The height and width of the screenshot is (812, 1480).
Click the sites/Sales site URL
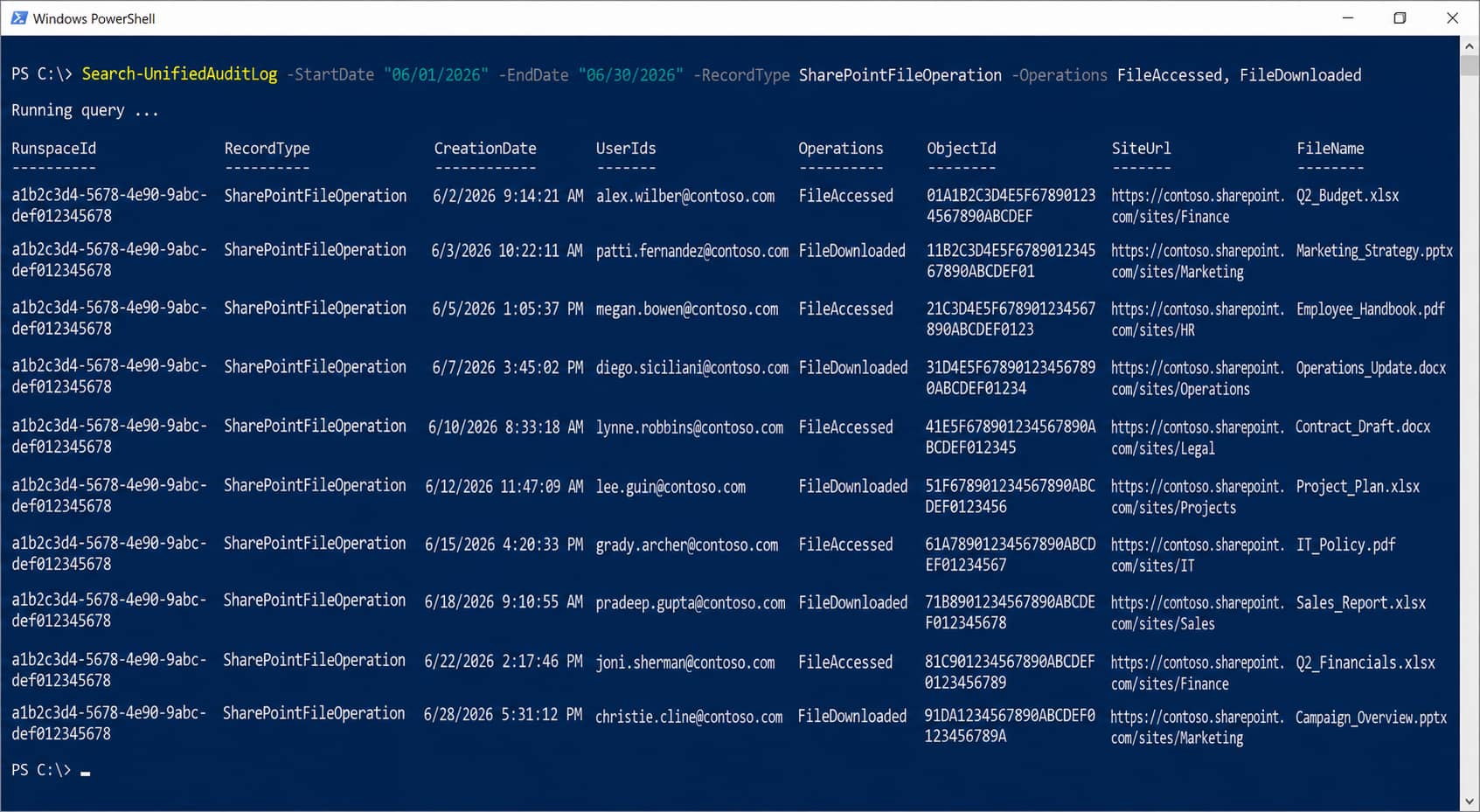[x=1198, y=614]
